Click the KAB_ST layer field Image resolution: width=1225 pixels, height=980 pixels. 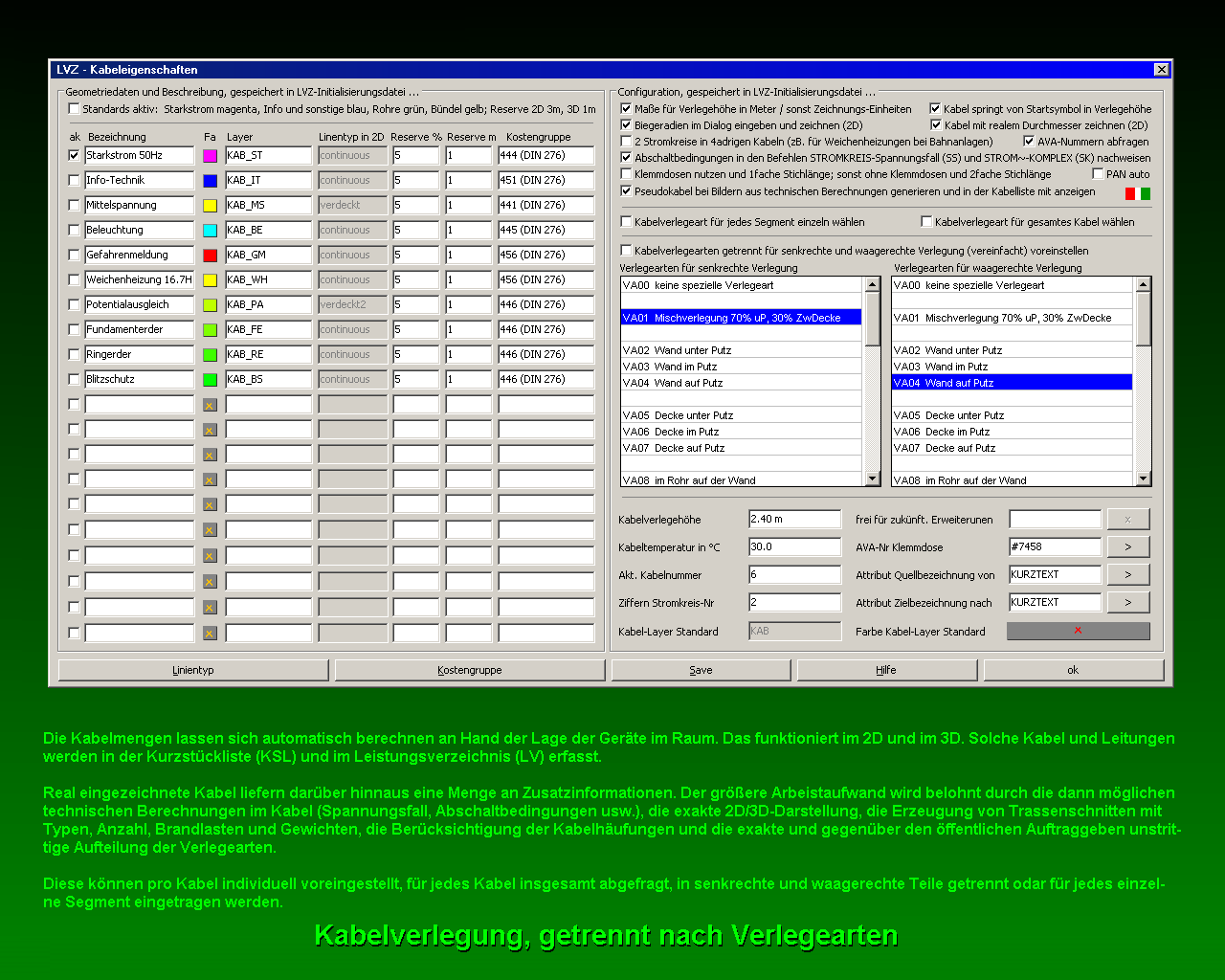point(269,156)
